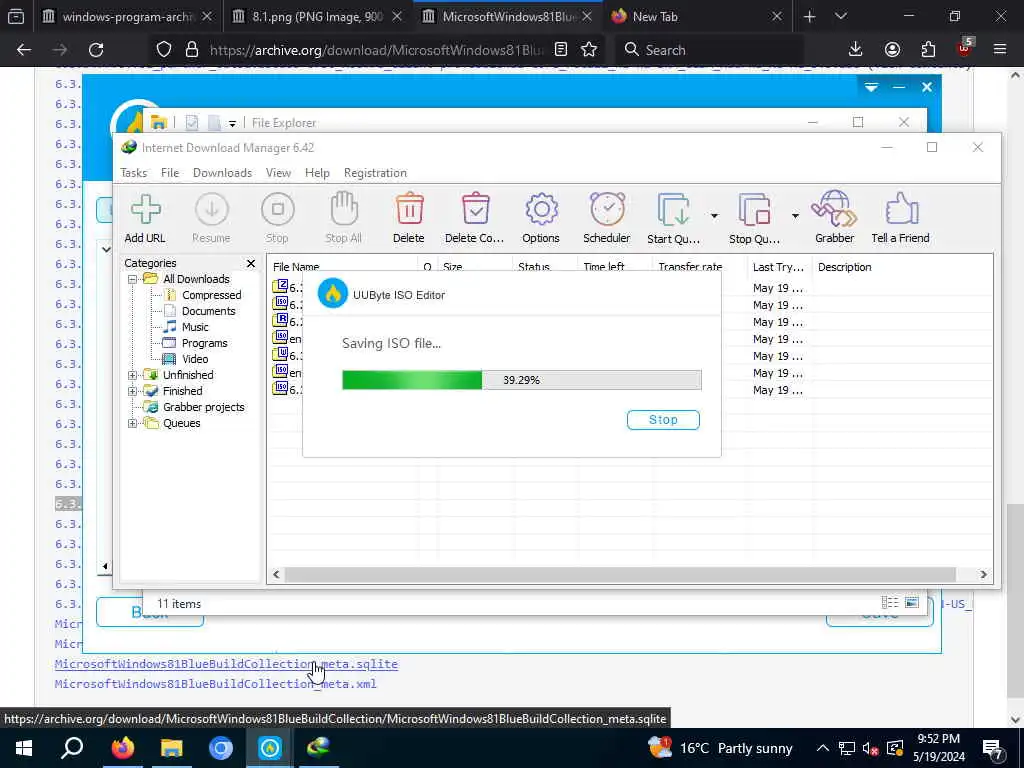Open the IDM taskbar icon
Viewport: 1024px width, 768px height.
pos(319,748)
